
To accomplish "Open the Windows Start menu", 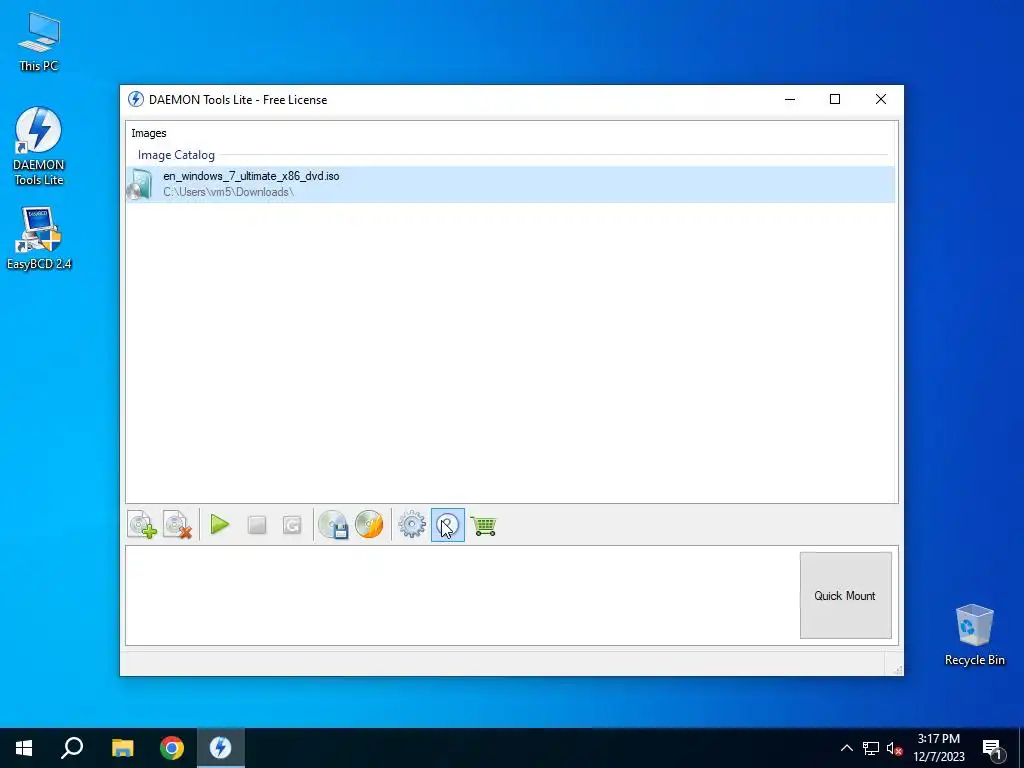I will [24, 748].
